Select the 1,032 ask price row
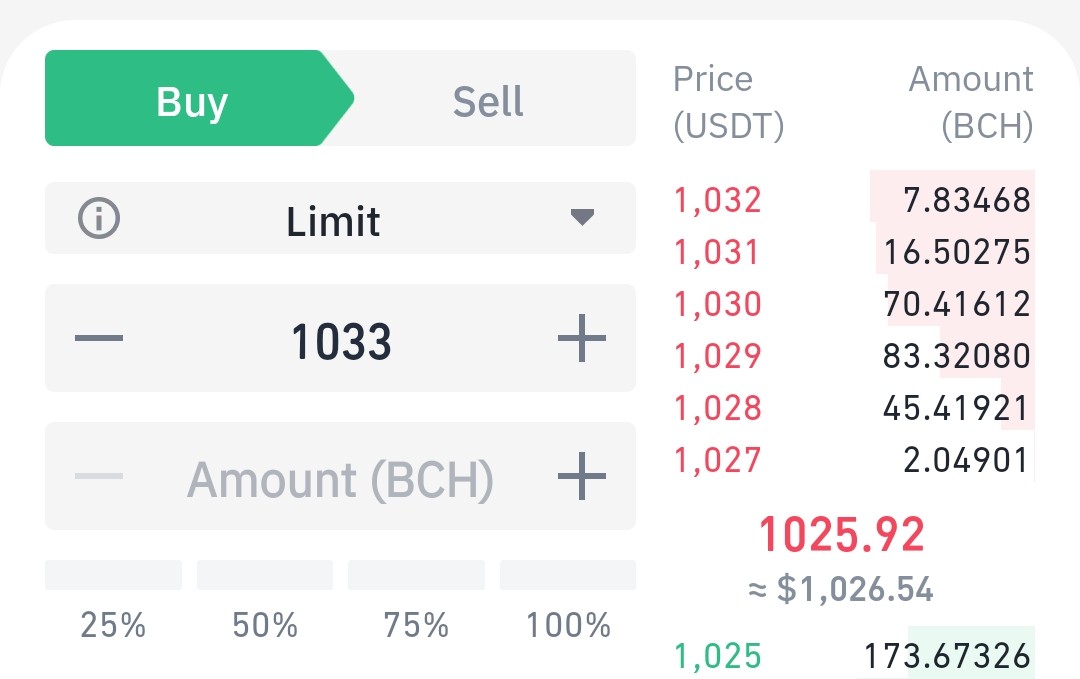1080x679 pixels. 853,200
